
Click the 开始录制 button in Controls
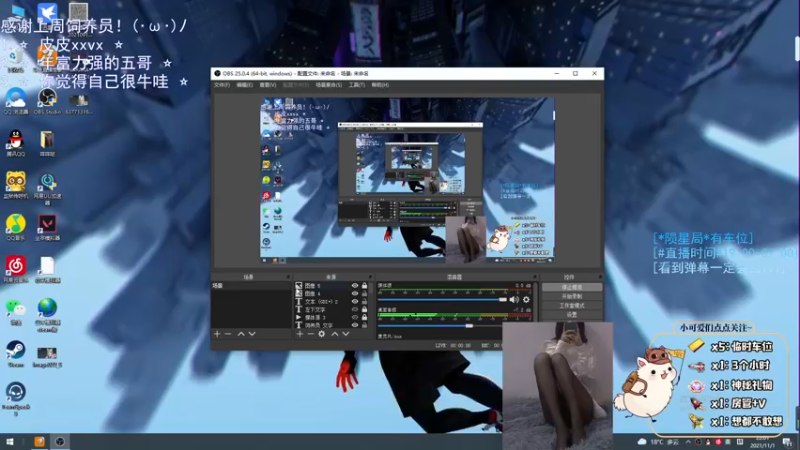pos(571,296)
